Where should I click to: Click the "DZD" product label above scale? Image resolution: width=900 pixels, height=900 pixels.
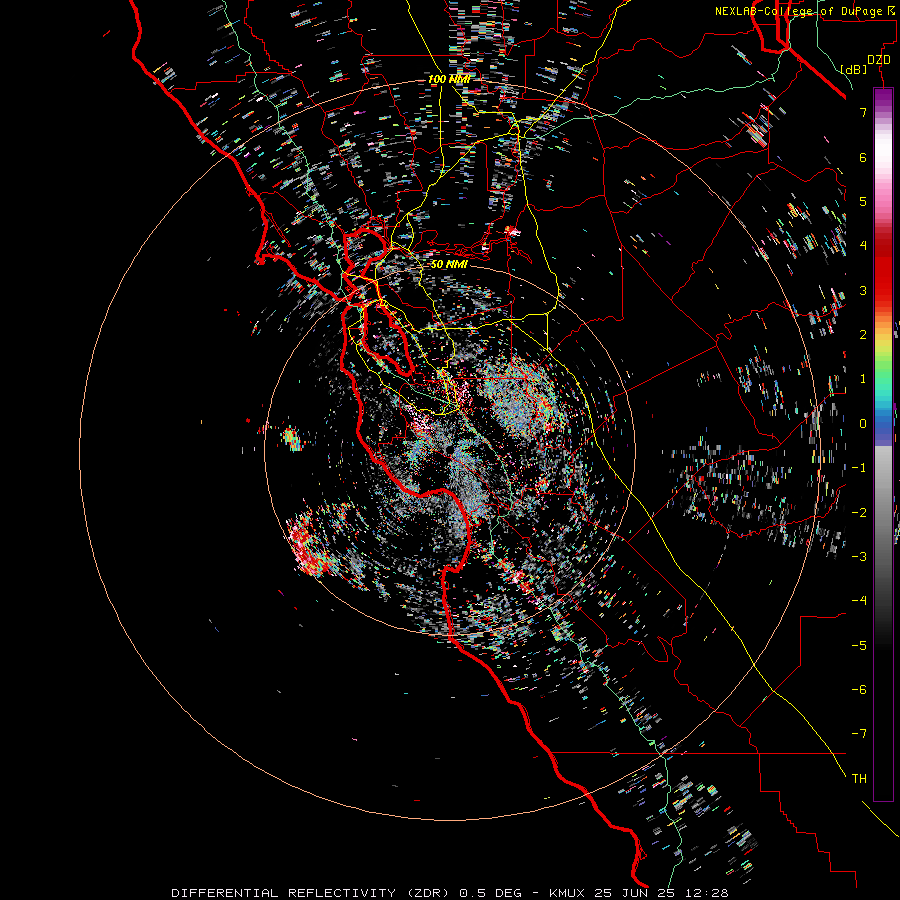[879, 60]
